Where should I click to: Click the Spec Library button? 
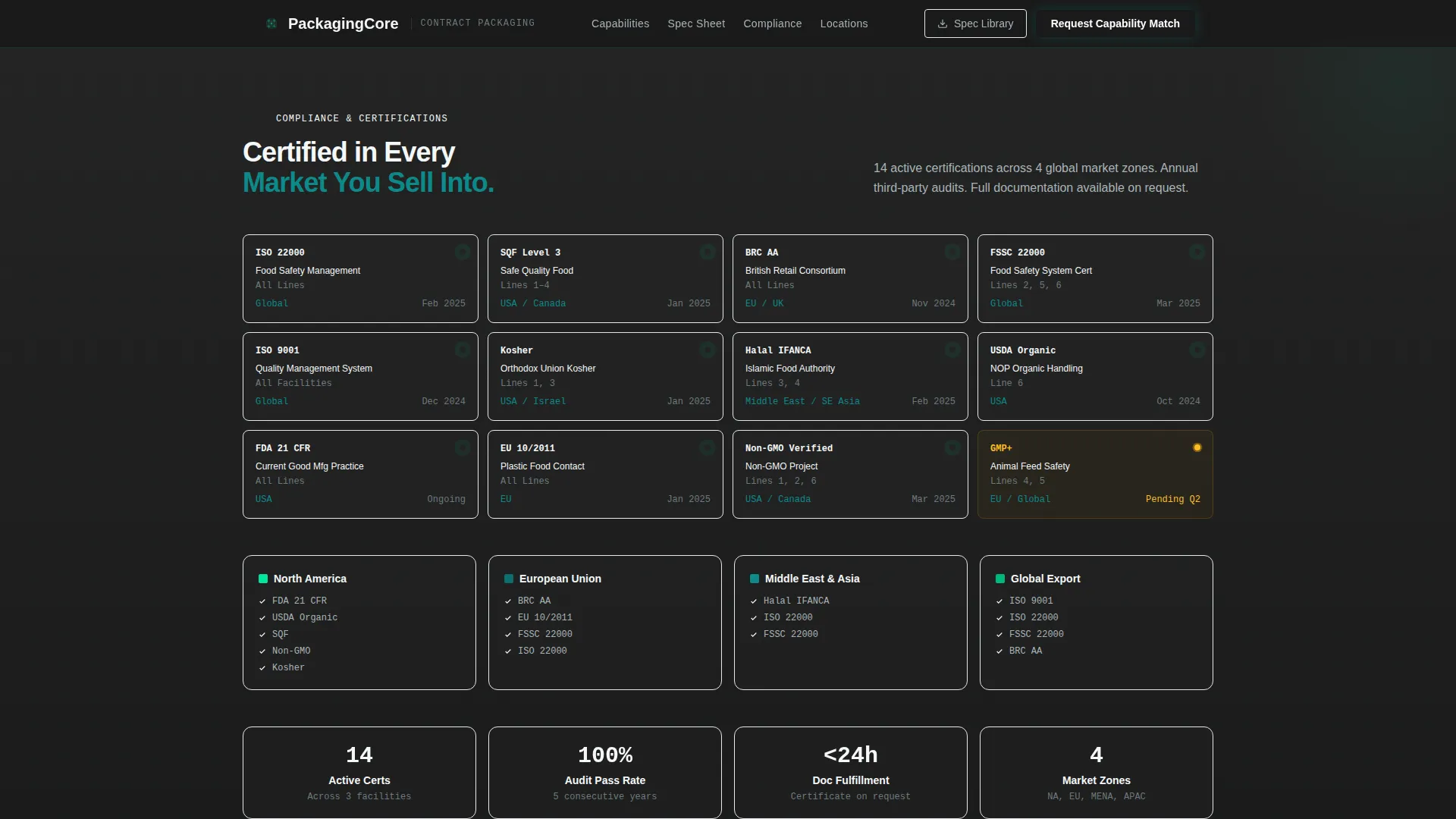(x=975, y=24)
